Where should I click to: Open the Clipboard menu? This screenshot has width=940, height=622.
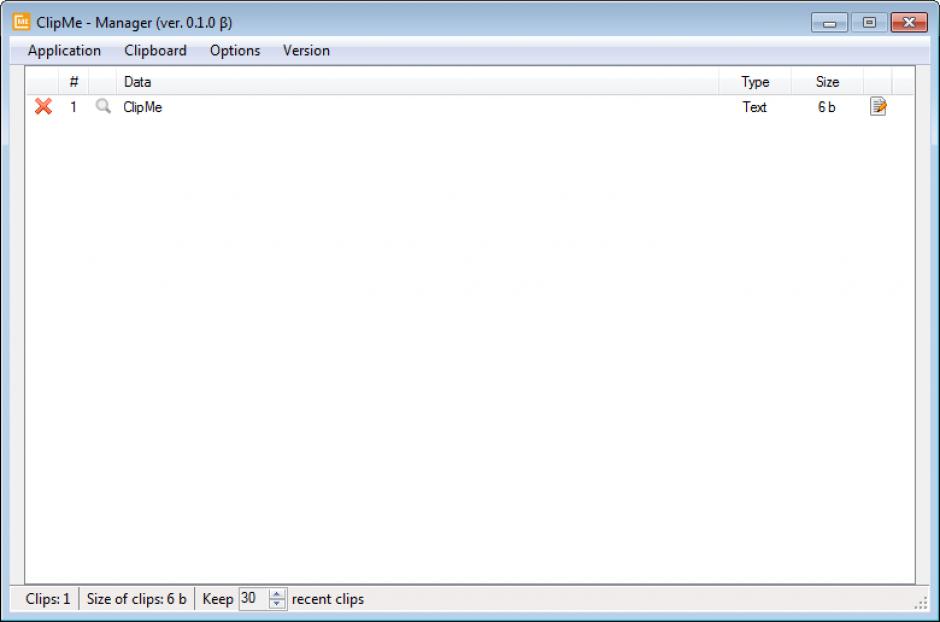pos(155,51)
